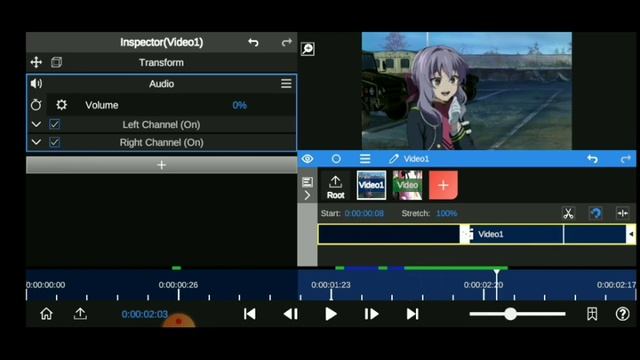Edit the Volume value 0%

[x=239, y=105]
